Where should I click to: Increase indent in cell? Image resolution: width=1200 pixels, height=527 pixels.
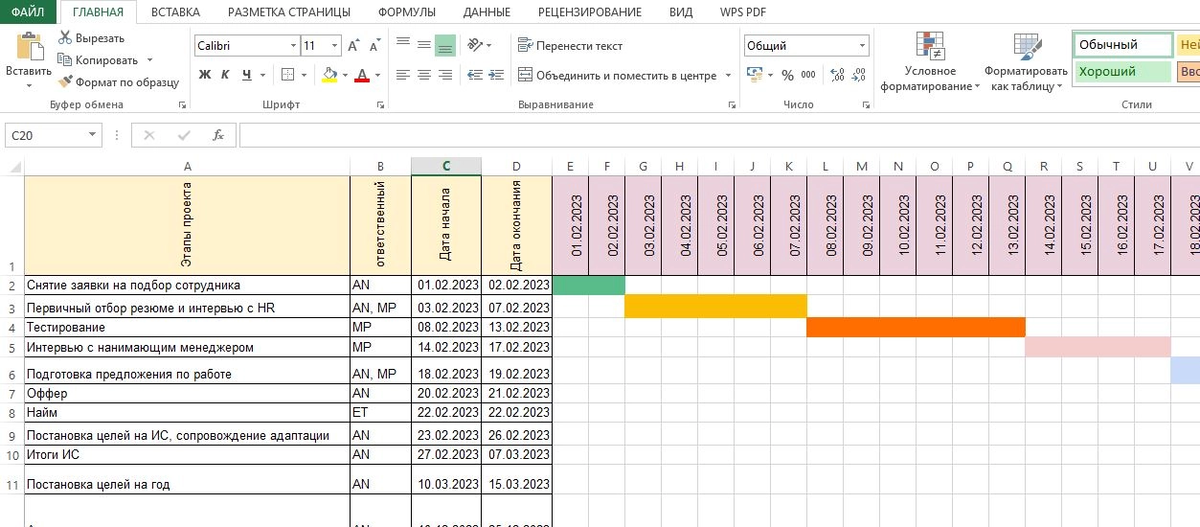496,75
